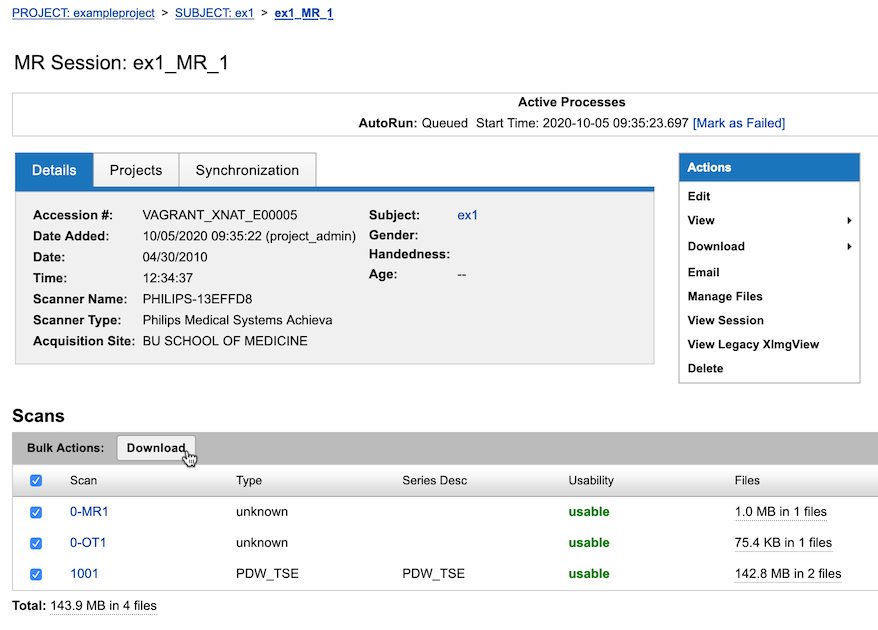Deselect the 1001 scan checkbox
The width and height of the screenshot is (878, 630).
coord(36,574)
